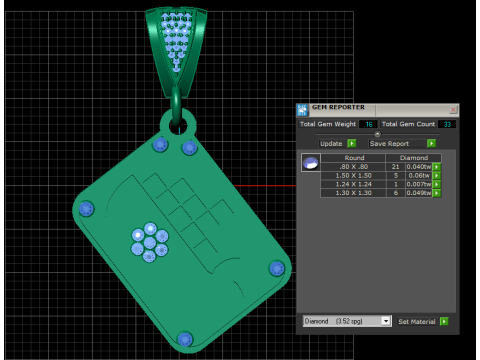
Task: Click the green arrow for 1.30 X 1.30 row
Action: [x=437, y=193]
